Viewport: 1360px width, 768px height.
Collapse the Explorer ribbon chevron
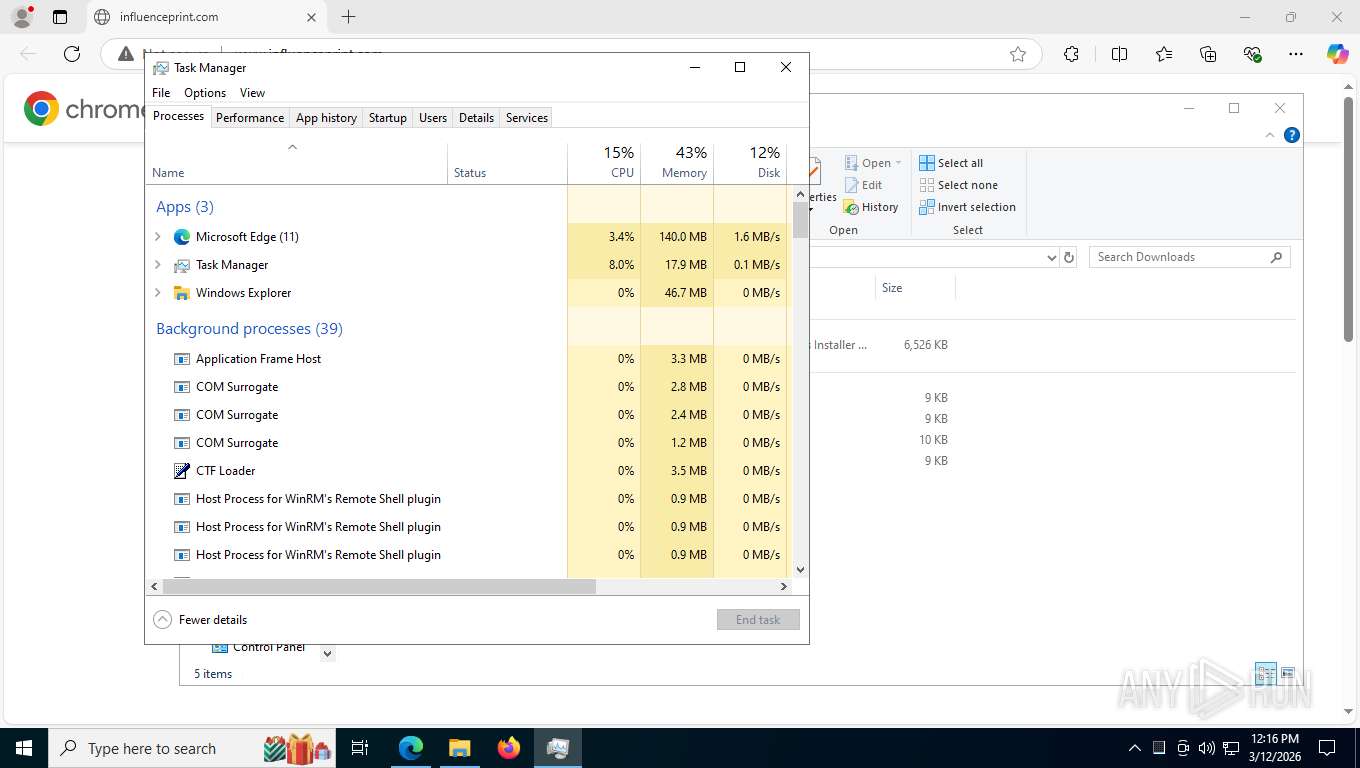tap(1270, 135)
